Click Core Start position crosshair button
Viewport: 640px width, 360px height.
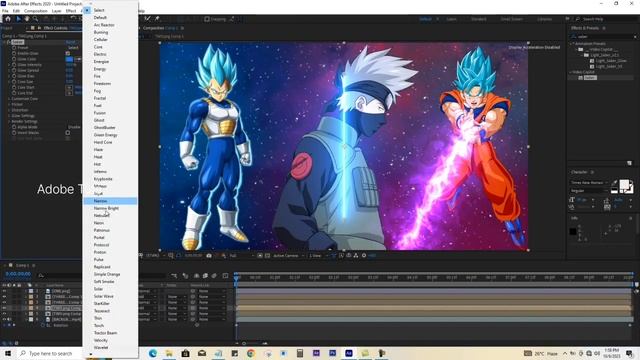[x=69, y=87]
